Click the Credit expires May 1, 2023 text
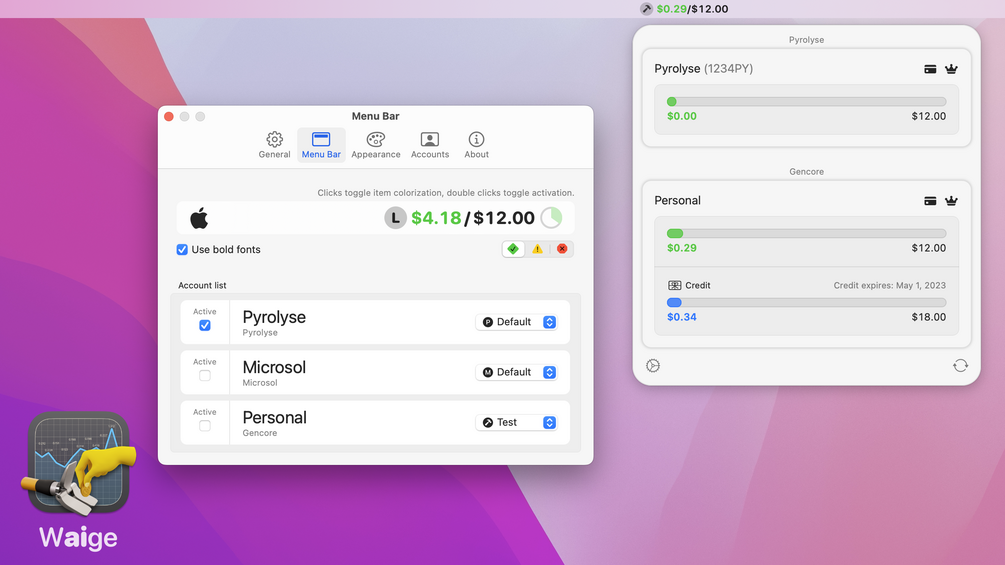 tap(890, 286)
